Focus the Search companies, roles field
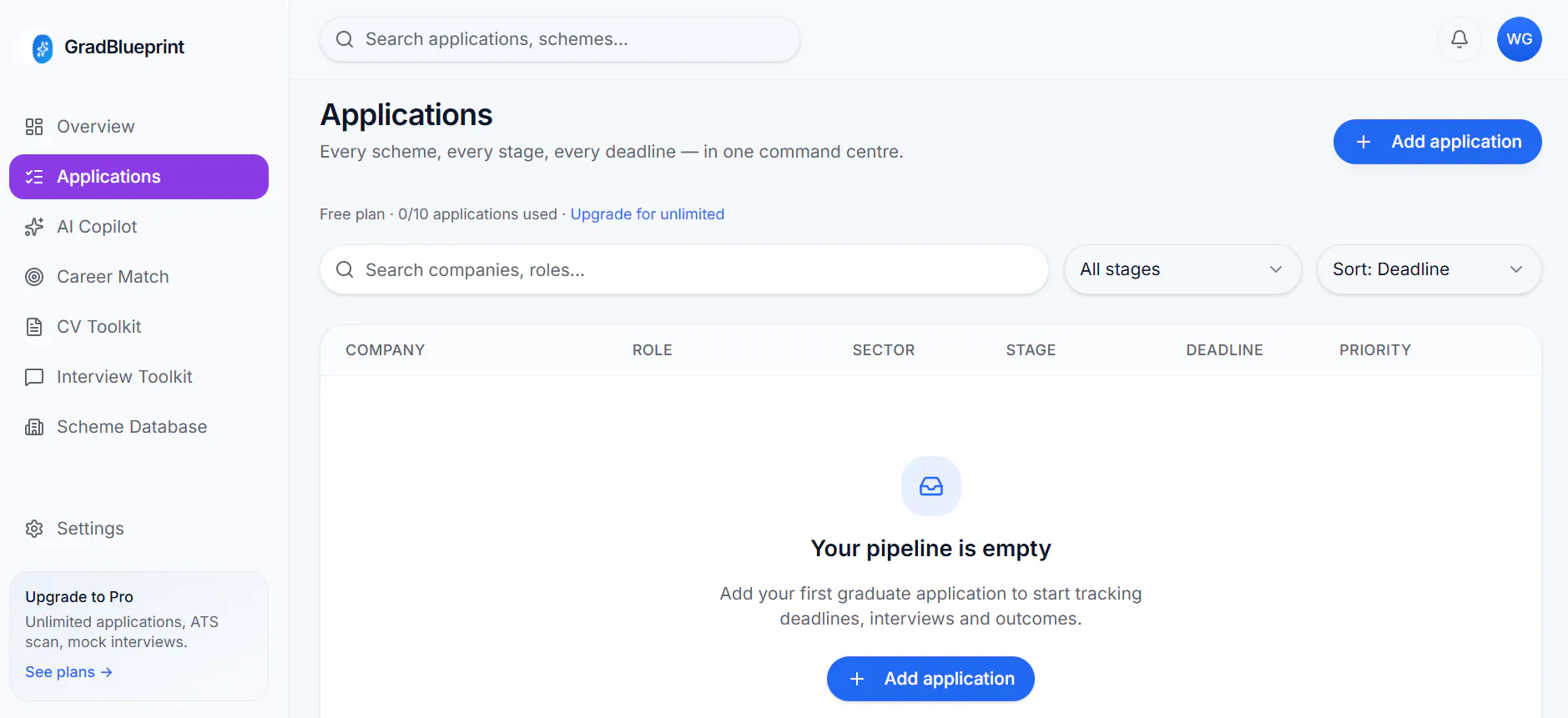The width and height of the screenshot is (1568, 718). click(684, 269)
